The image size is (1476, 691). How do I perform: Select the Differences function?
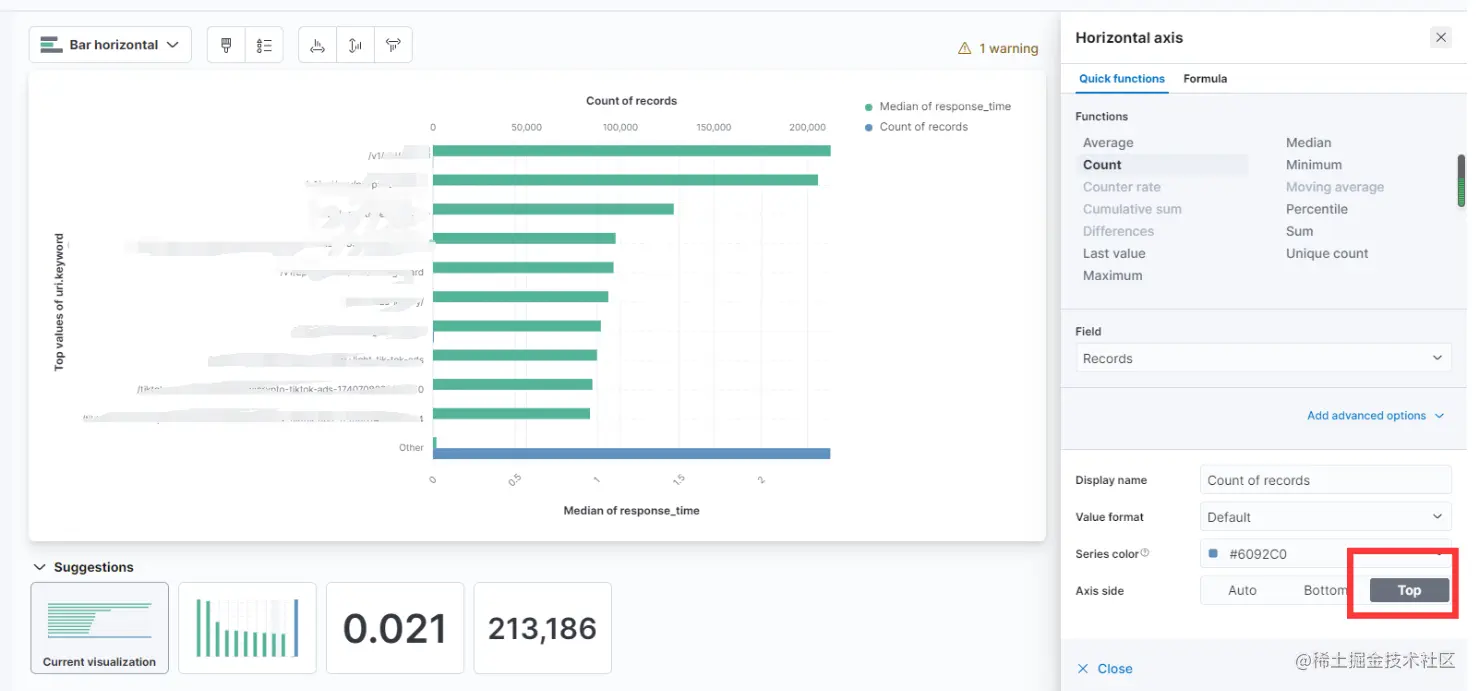(x=1118, y=231)
